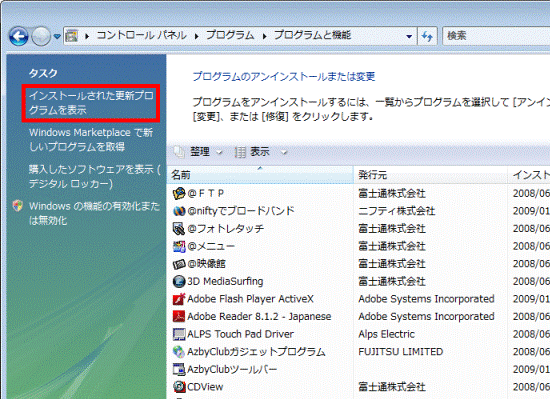This screenshot has height=399, width=550.
Task: Expand the arrow before コントロール パネル in breadcrumb
Action: click(x=87, y=36)
